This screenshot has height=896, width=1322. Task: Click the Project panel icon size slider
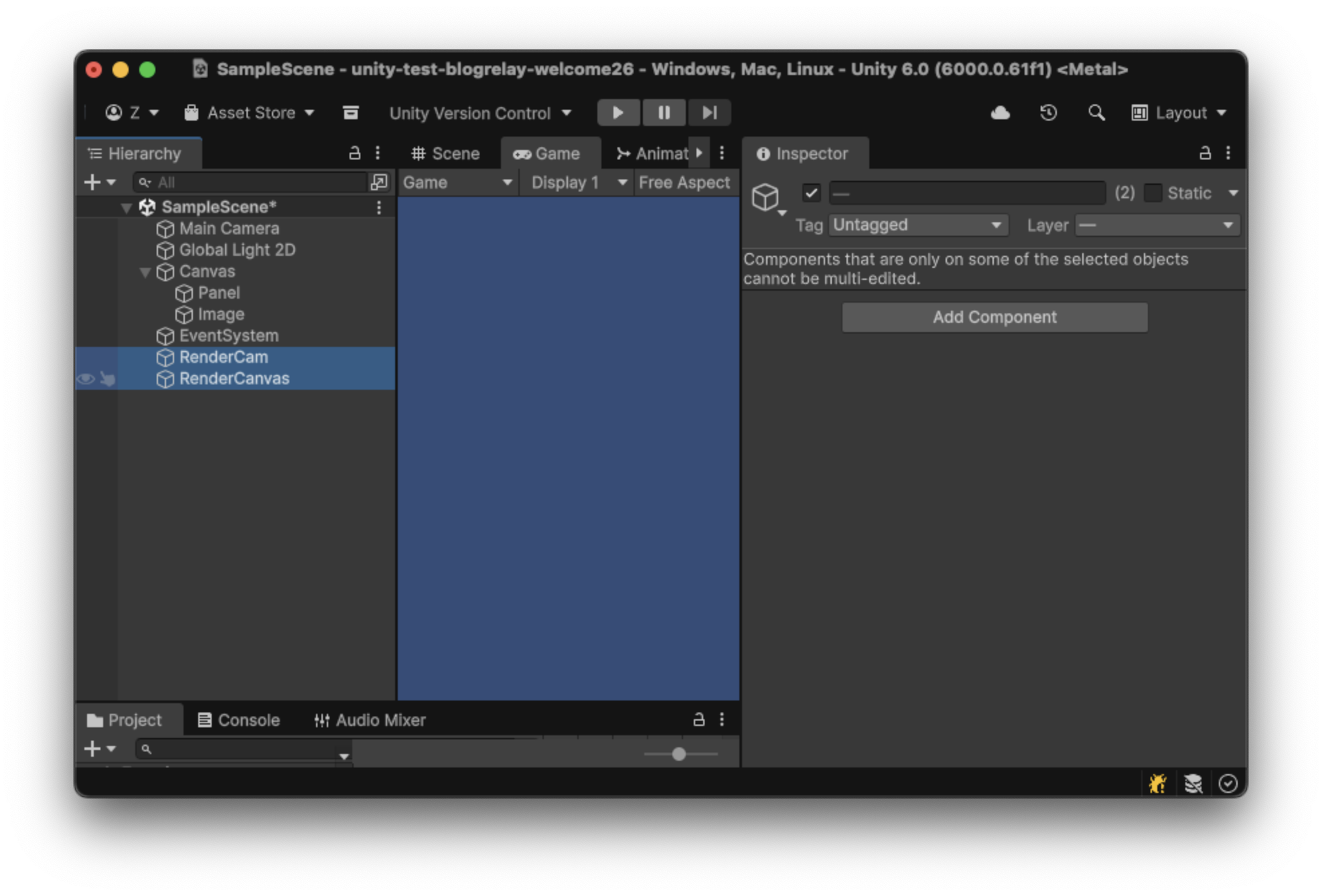click(679, 754)
